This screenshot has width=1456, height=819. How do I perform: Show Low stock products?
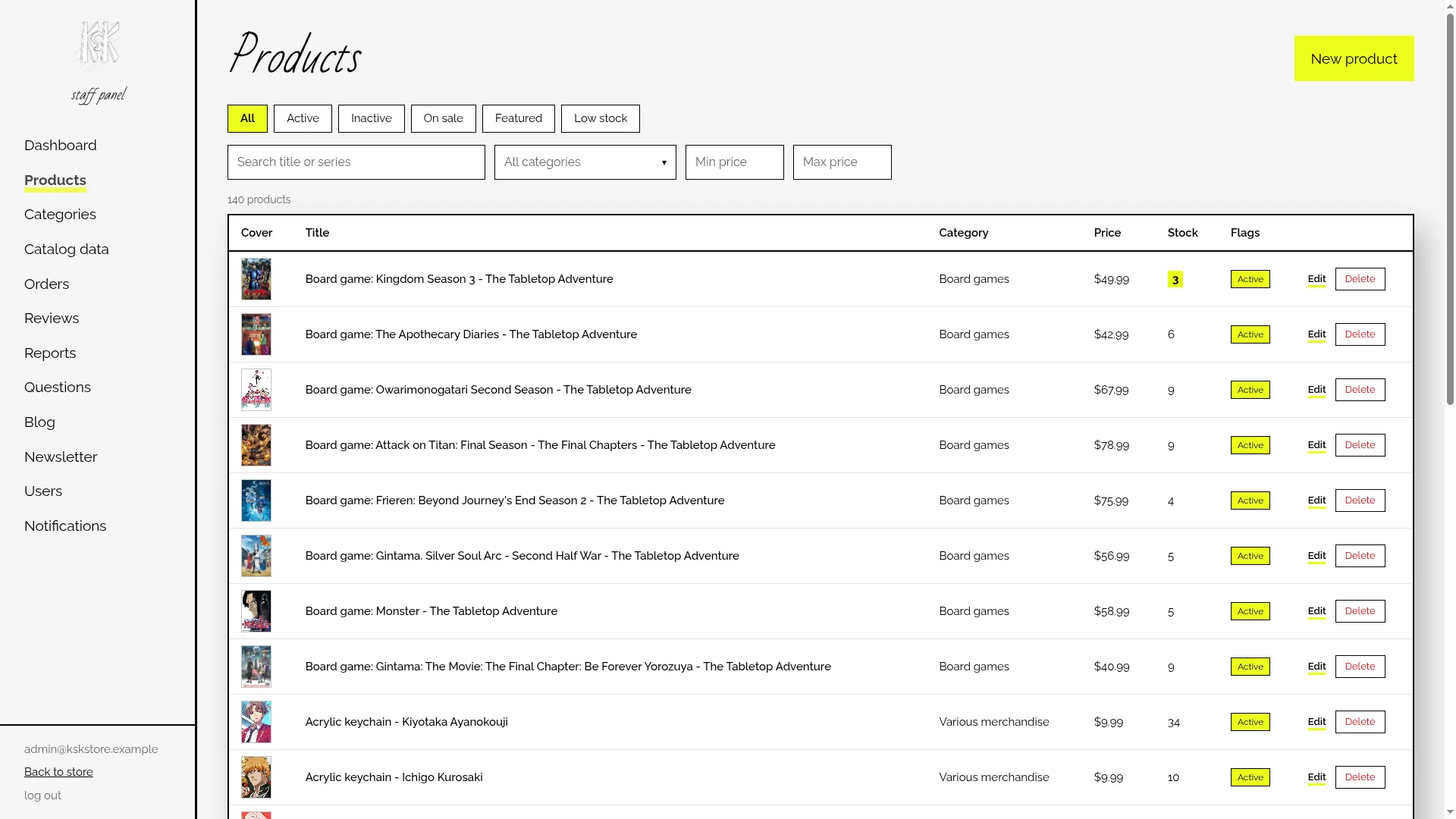tap(601, 118)
